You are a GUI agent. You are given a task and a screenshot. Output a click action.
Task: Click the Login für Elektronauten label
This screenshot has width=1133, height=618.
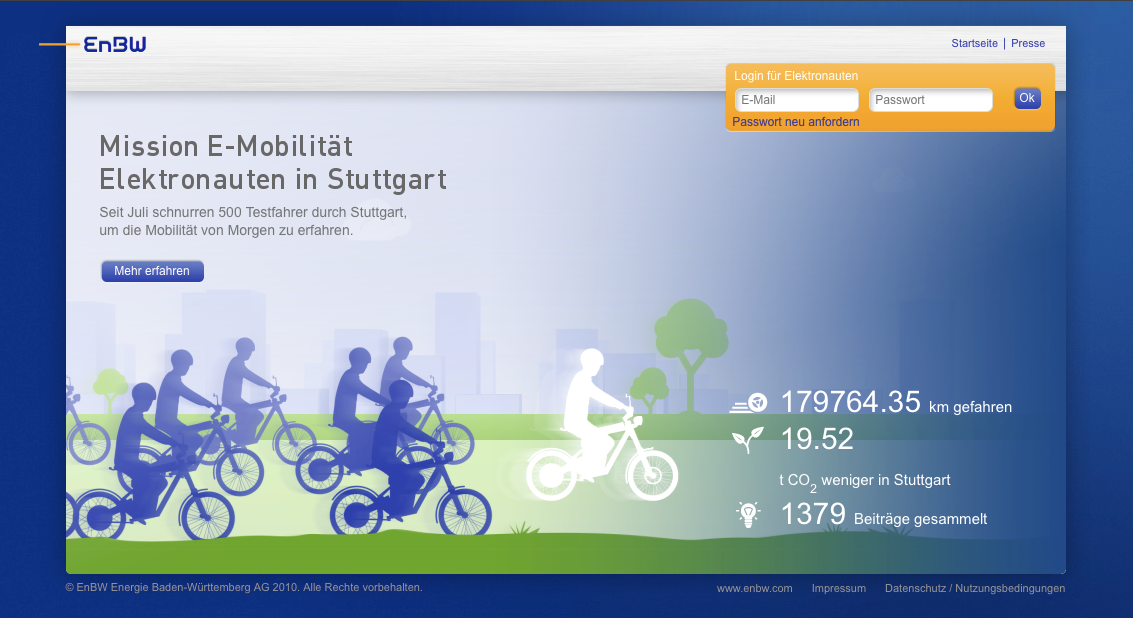click(x=796, y=76)
